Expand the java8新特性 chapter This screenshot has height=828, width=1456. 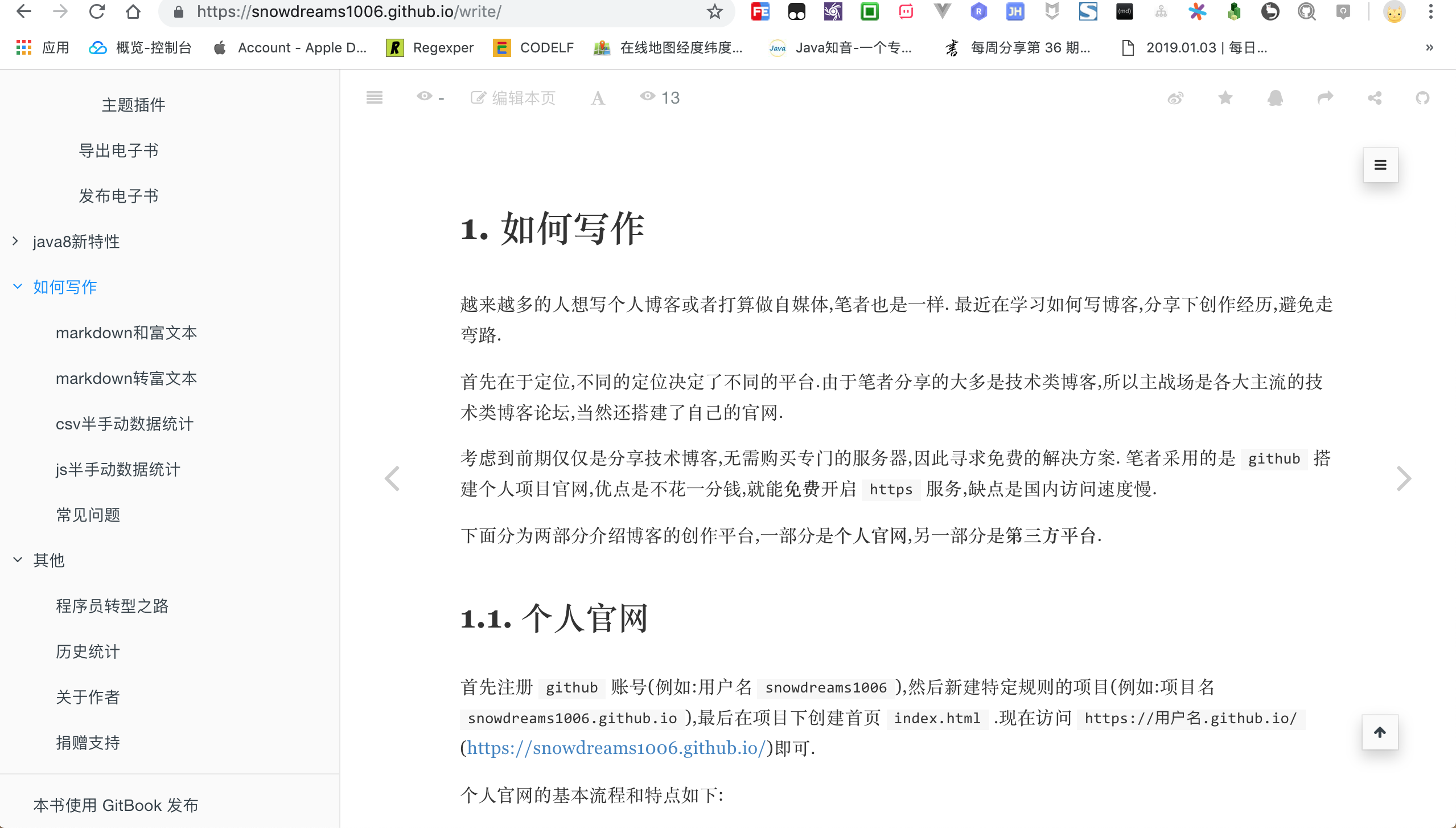coord(16,241)
